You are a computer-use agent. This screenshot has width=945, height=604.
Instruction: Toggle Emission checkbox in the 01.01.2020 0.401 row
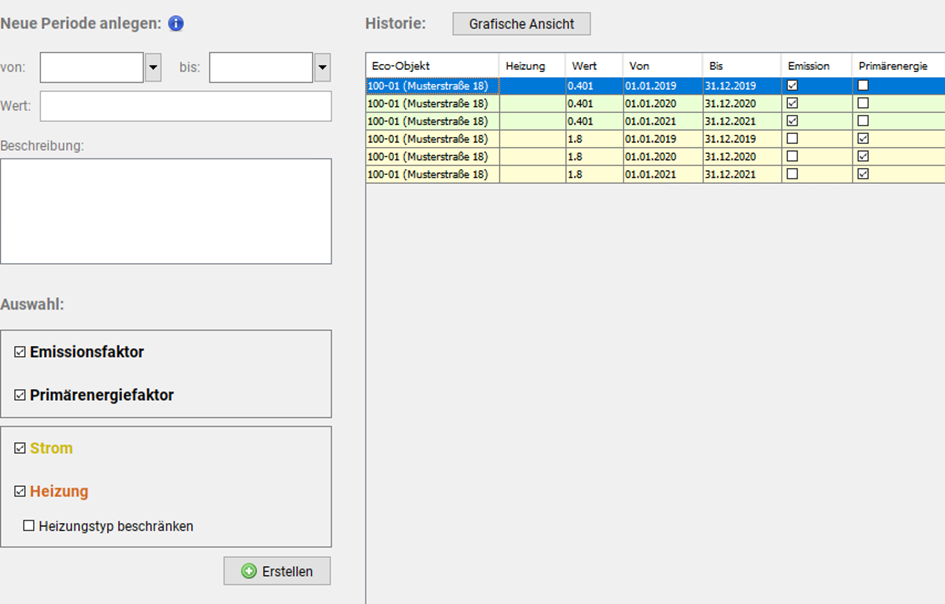(x=793, y=103)
